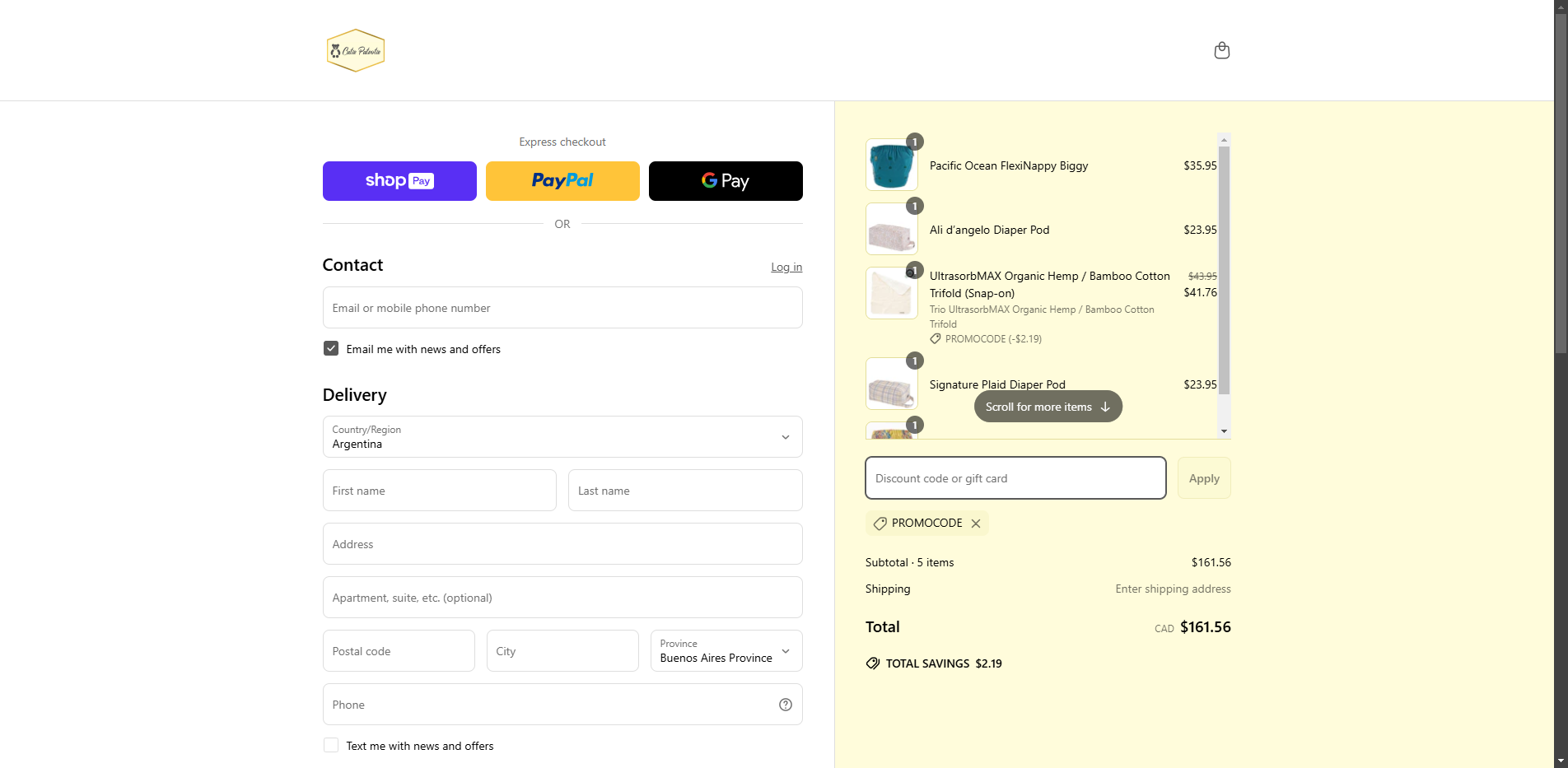1568x768 pixels.
Task: Click Scroll for more items button
Action: 1048,407
